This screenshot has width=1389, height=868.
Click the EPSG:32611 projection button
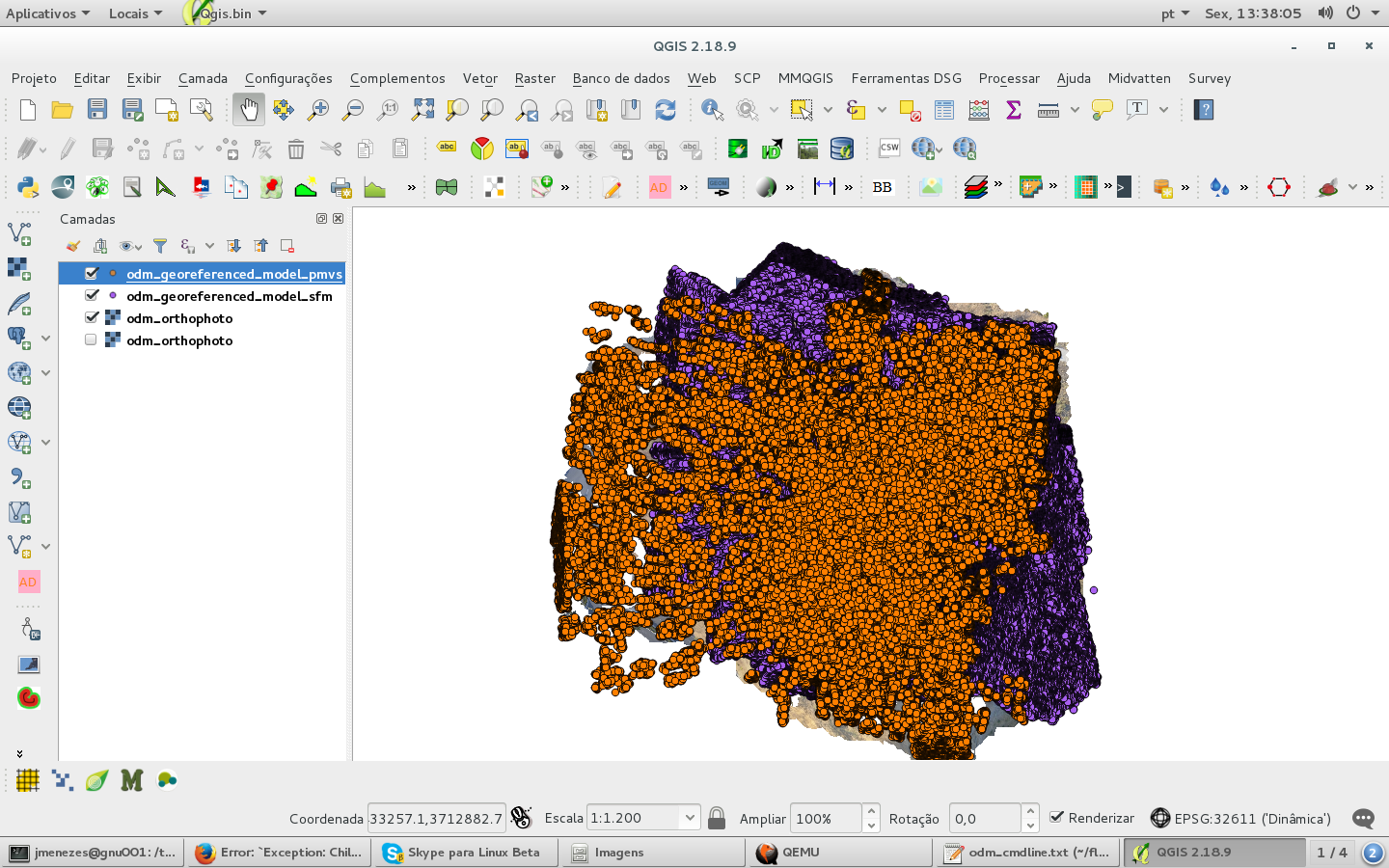1157,819
